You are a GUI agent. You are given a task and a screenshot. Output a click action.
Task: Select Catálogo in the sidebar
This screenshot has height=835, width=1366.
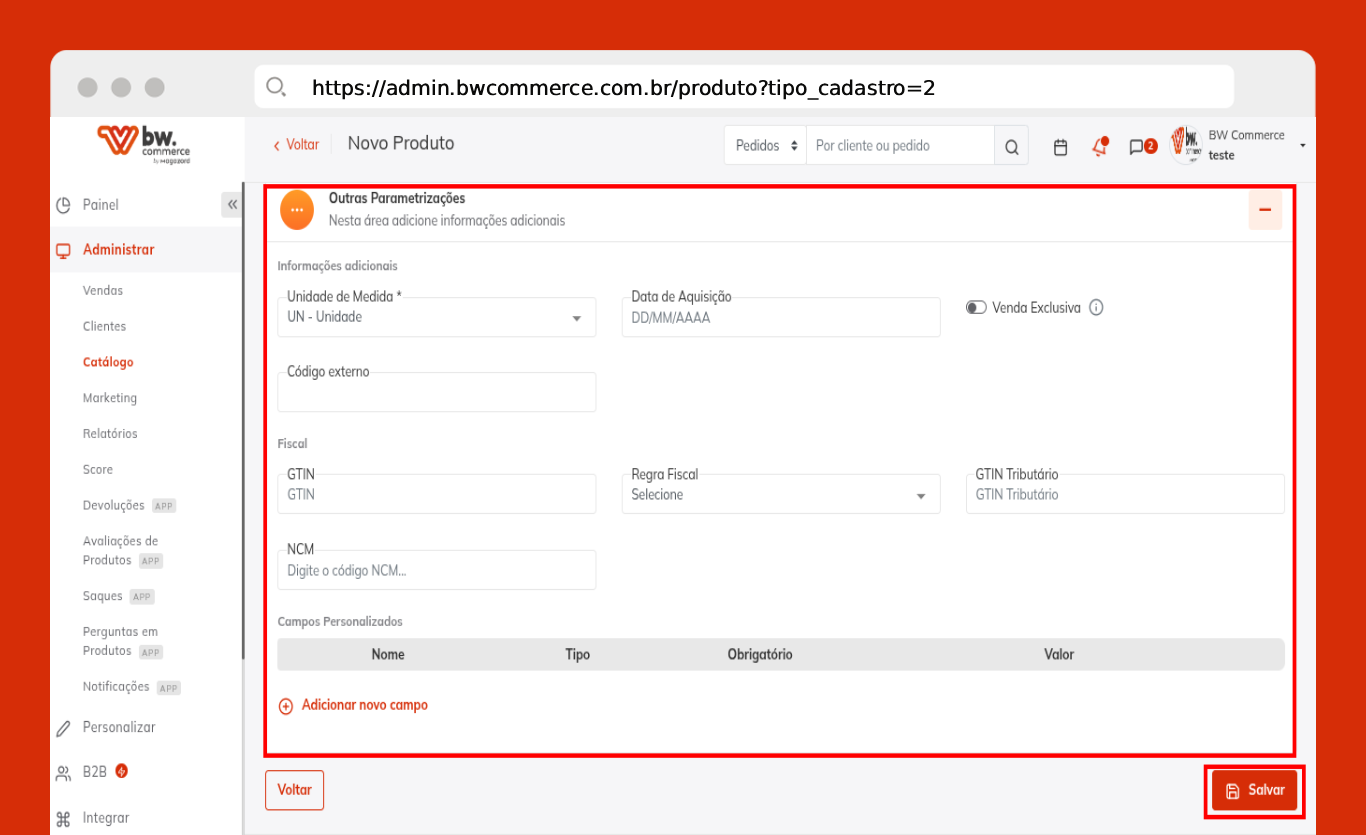point(108,362)
